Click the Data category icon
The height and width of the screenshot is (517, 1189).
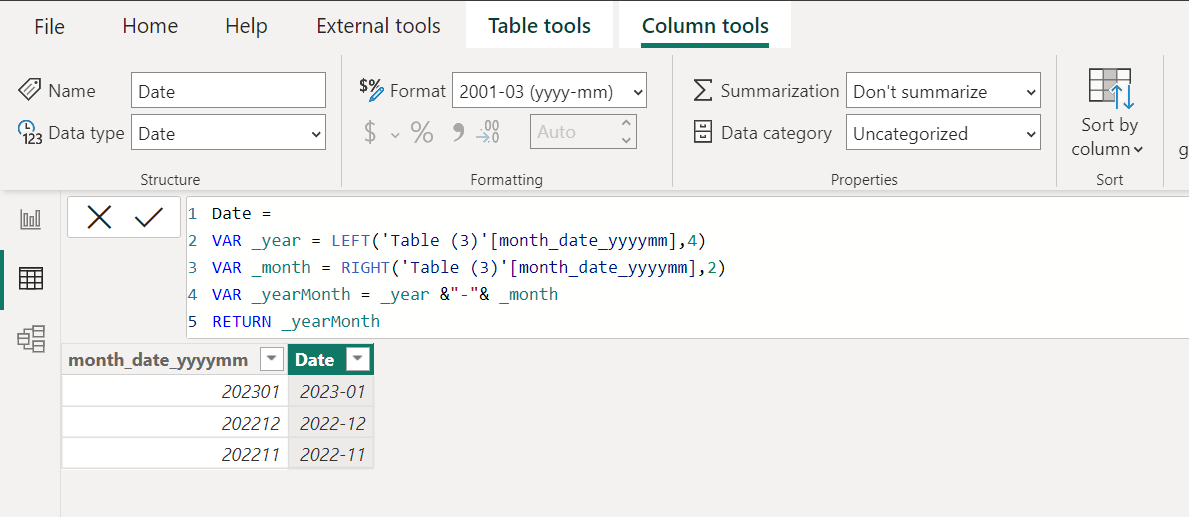coord(703,133)
